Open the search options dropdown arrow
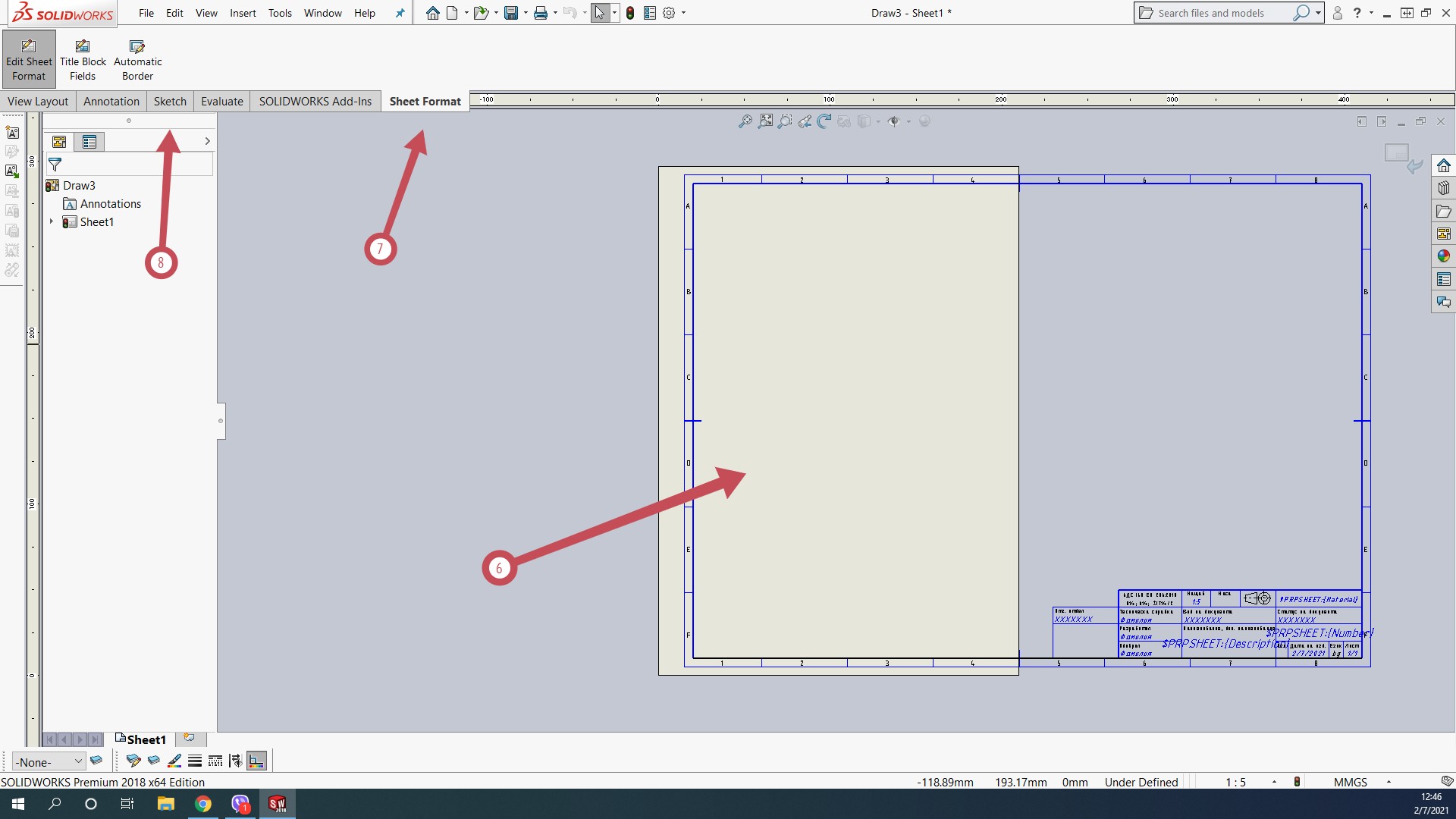This screenshot has height=819, width=1456. 1318,13
